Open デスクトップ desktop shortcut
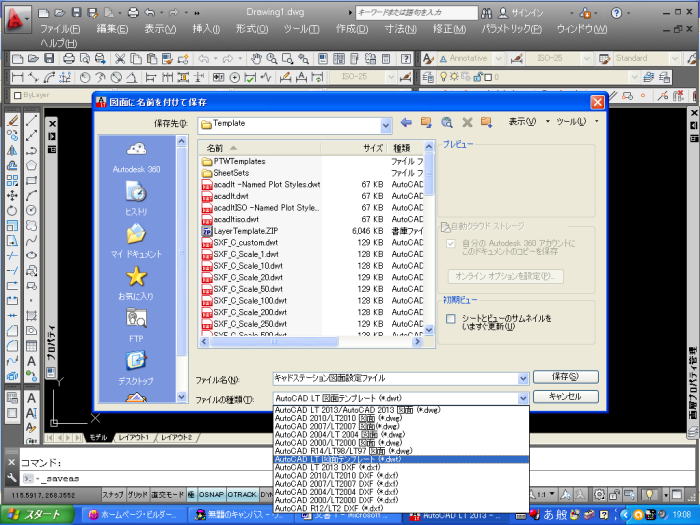Viewport: 700px width, 525px height. tap(136, 368)
